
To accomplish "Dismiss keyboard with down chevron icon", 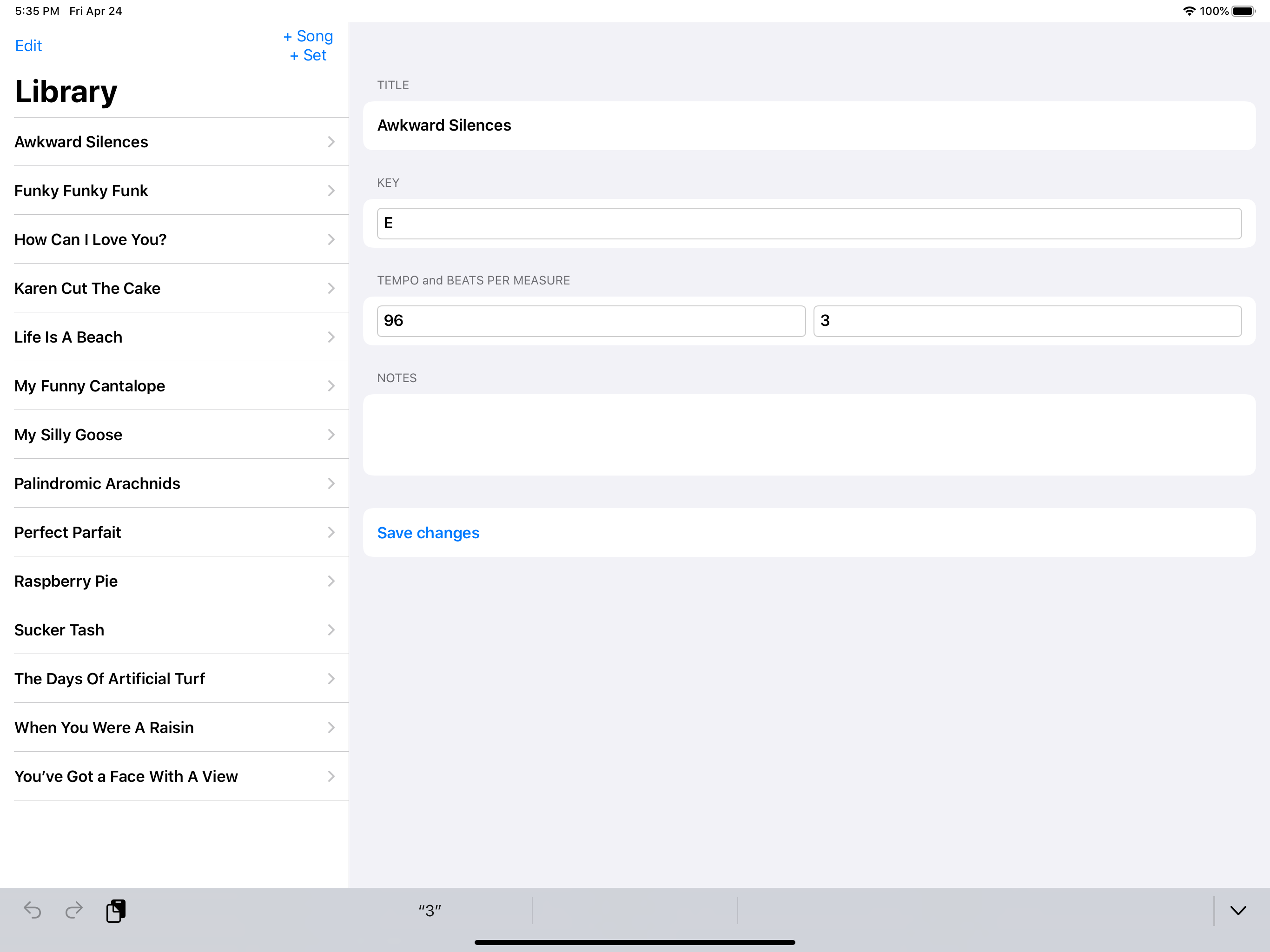I will point(1238,910).
